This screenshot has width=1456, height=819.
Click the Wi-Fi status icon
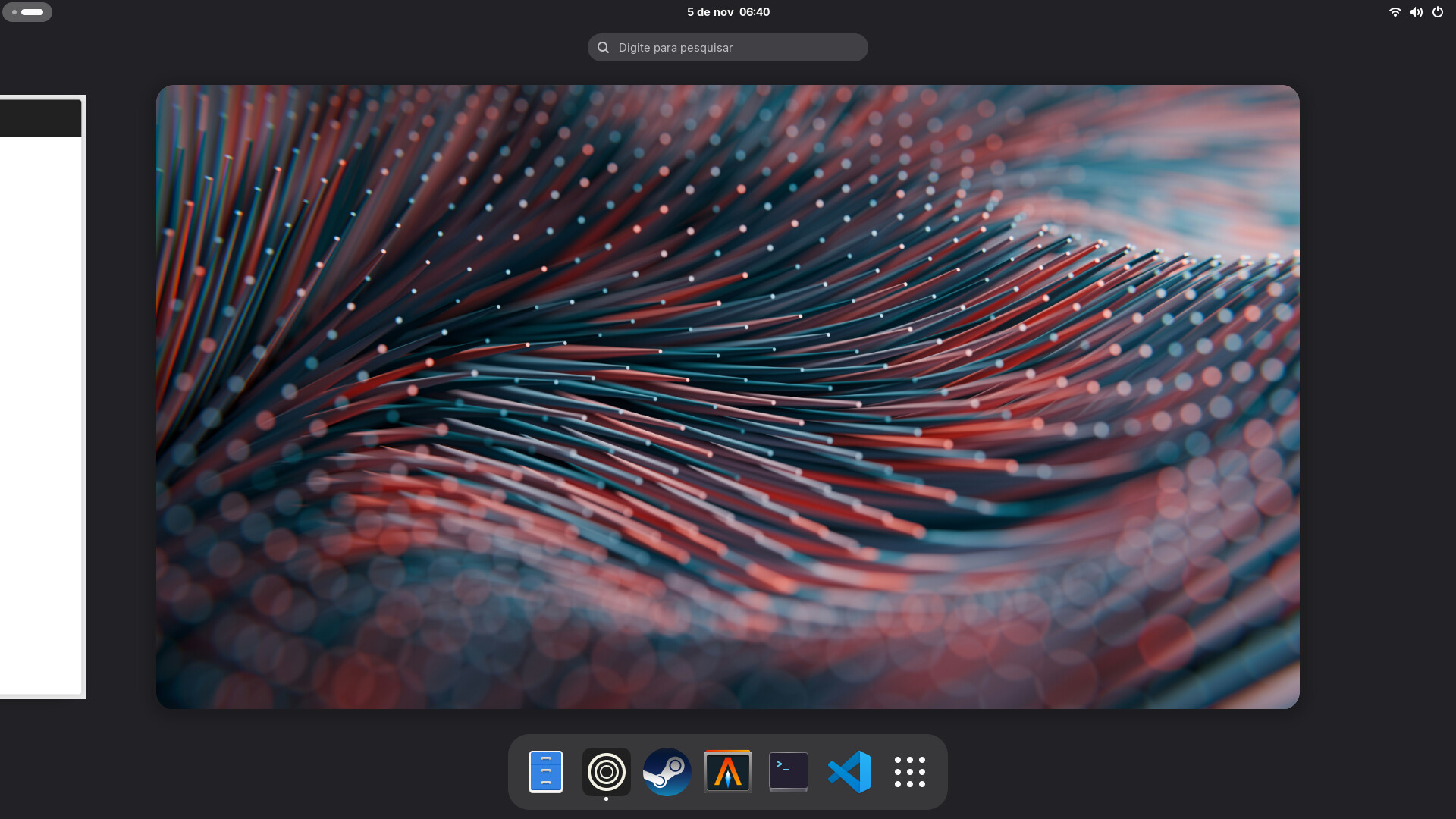tap(1394, 12)
